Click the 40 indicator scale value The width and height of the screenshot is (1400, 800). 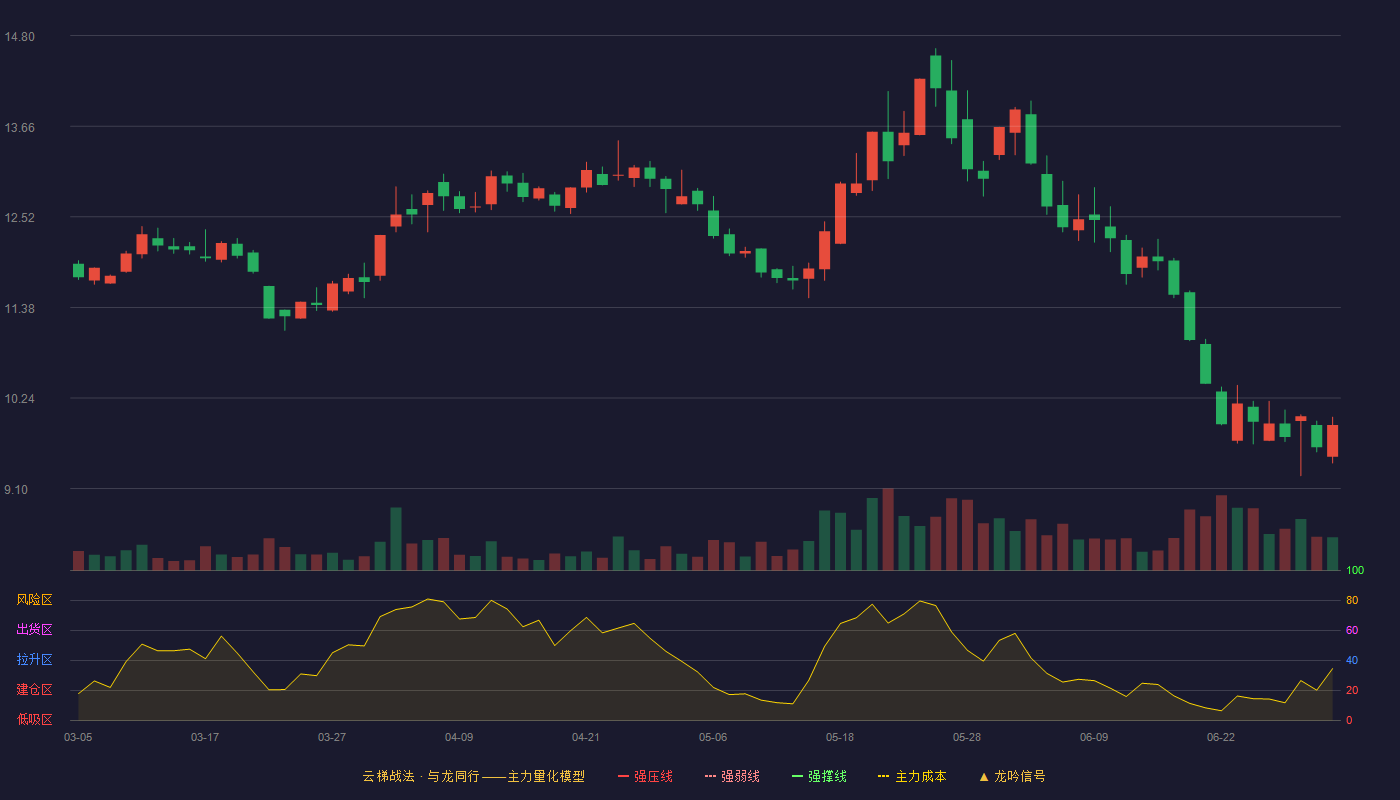(x=1352, y=660)
